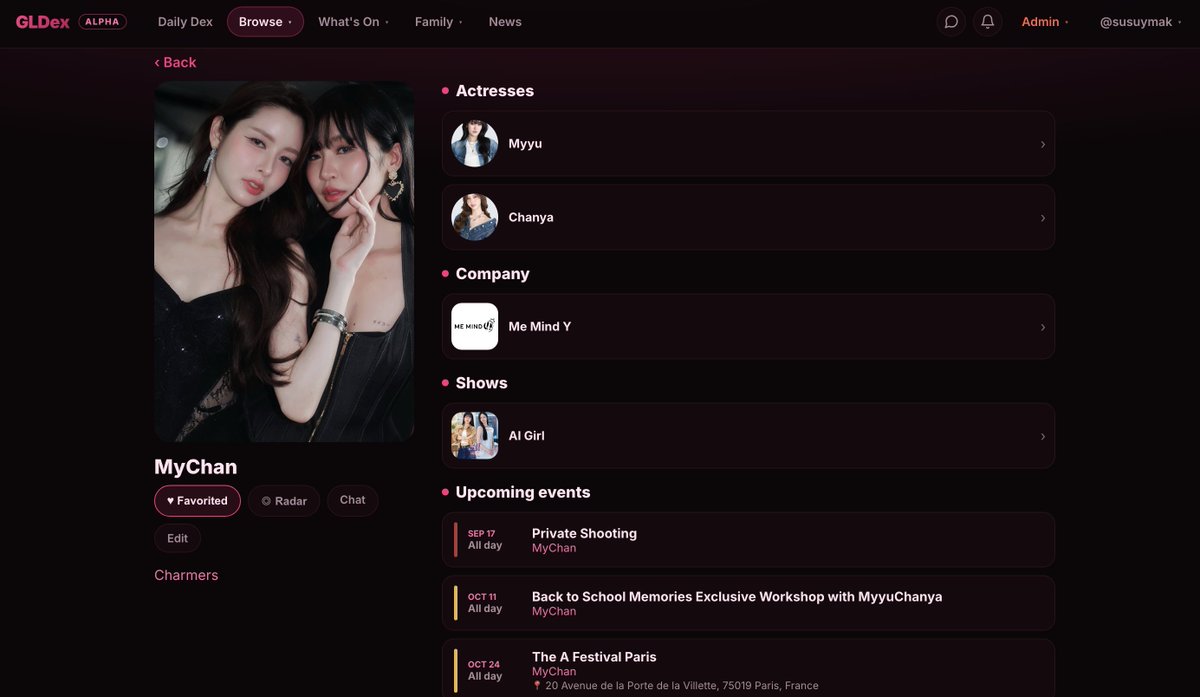The width and height of the screenshot is (1200, 697).
Task: Expand the Family menu
Action: coord(439,22)
